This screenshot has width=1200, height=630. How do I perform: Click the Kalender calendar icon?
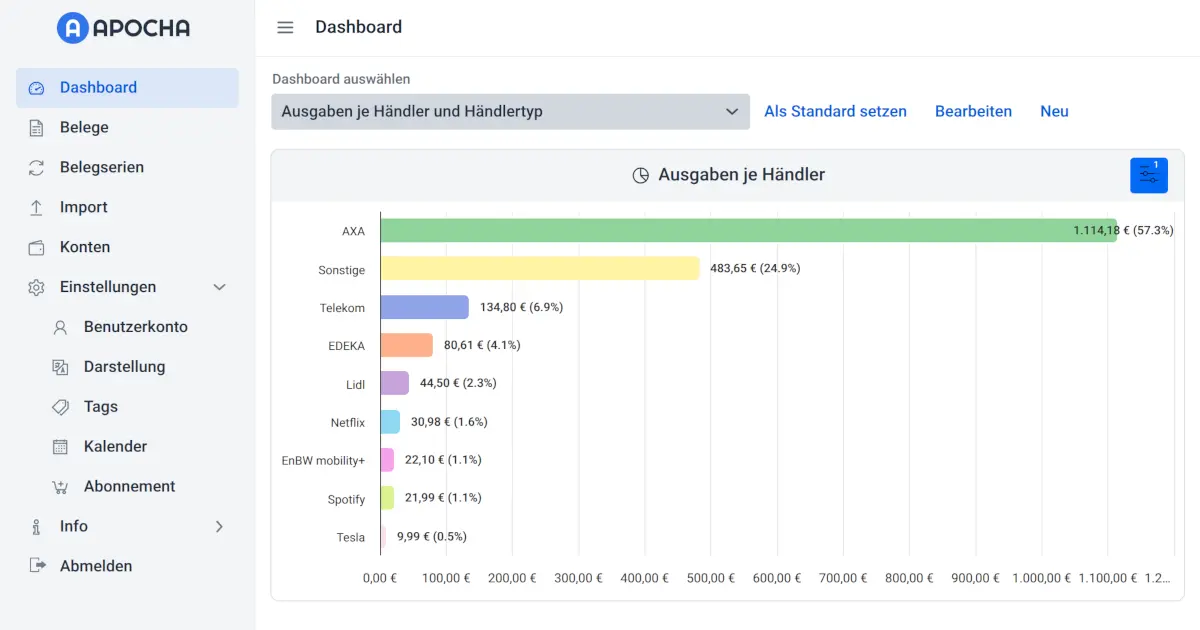(61, 447)
